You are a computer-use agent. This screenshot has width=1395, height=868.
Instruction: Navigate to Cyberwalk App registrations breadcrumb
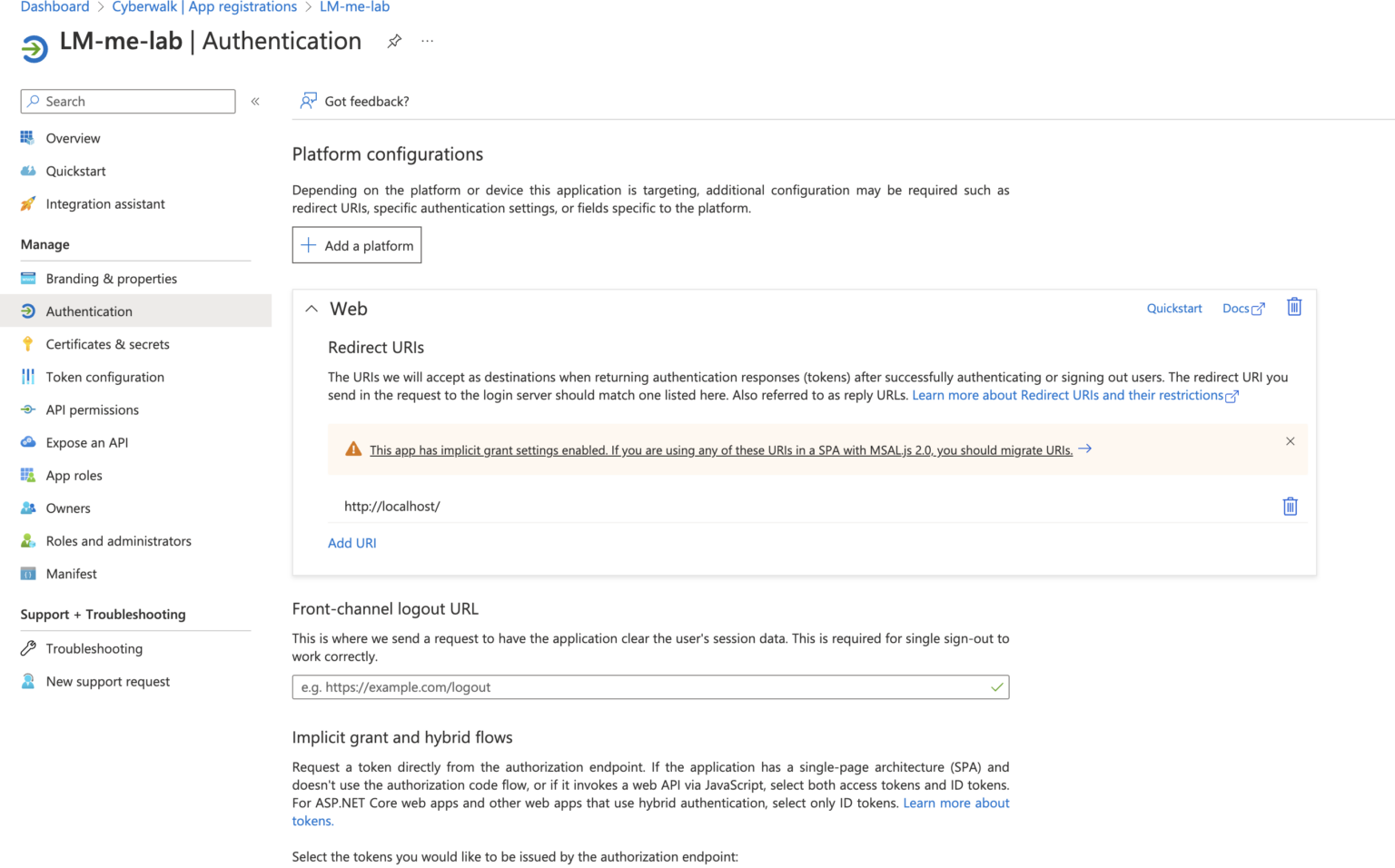(x=204, y=7)
